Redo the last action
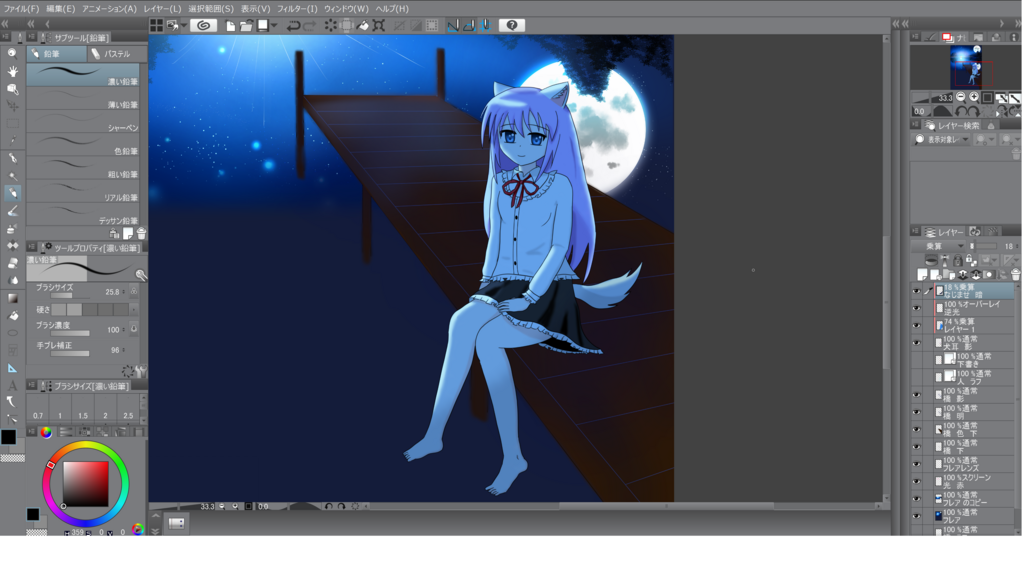The height and width of the screenshot is (576, 1024). [310, 25]
